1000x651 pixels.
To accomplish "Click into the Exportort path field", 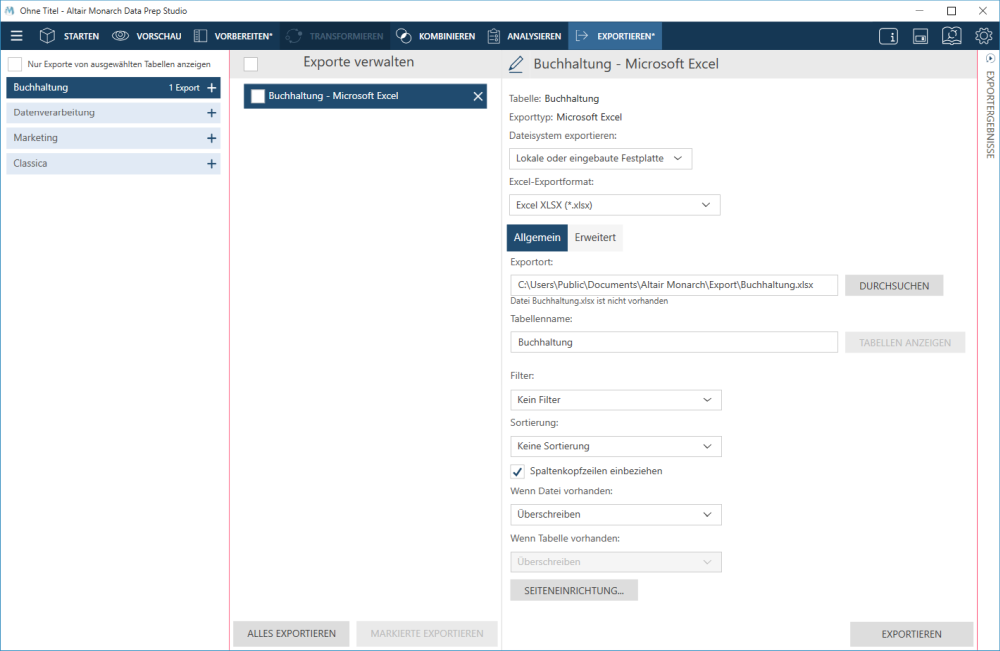I will tap(673, 285).
